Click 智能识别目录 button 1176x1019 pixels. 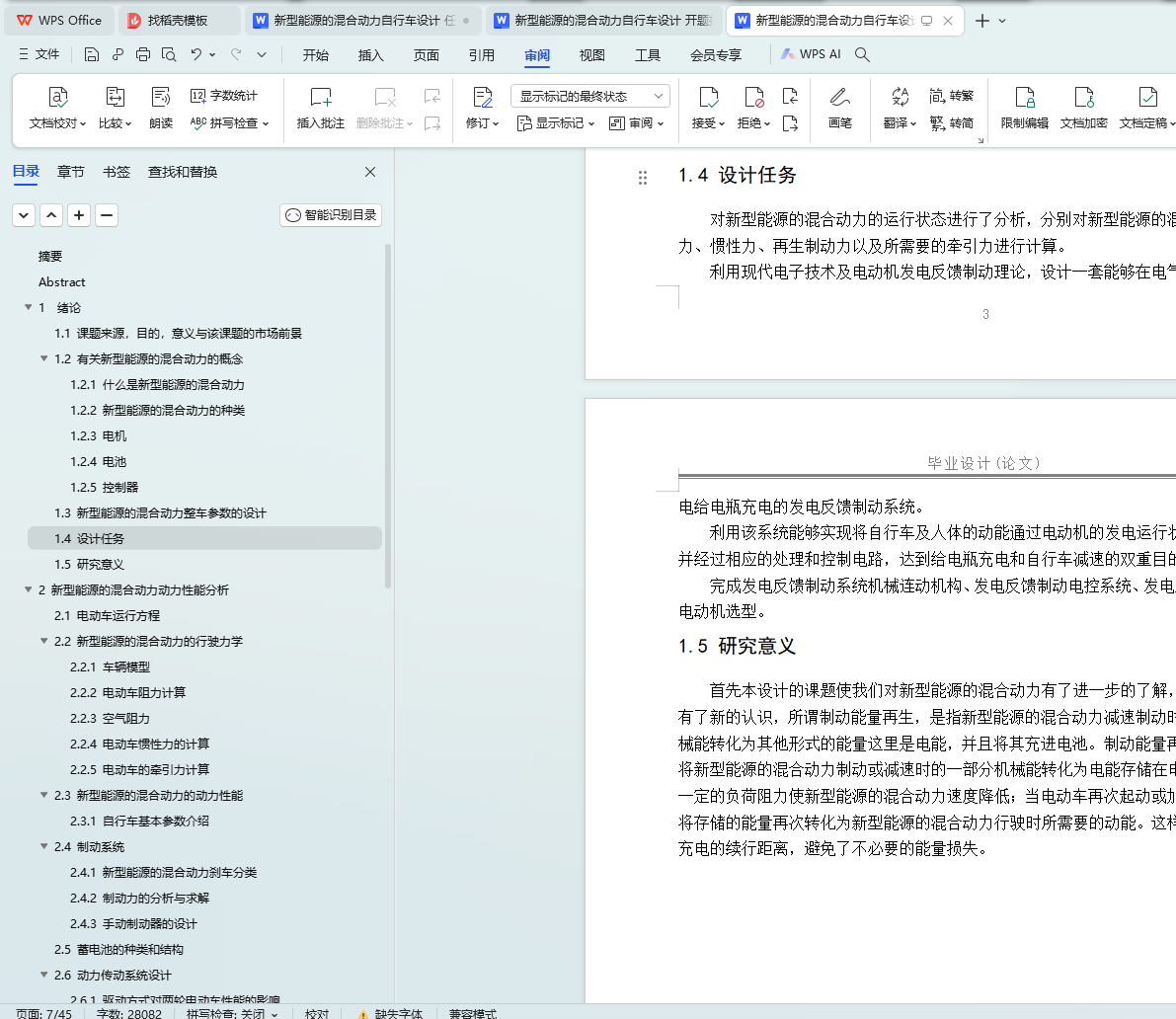tap(331, 215)
